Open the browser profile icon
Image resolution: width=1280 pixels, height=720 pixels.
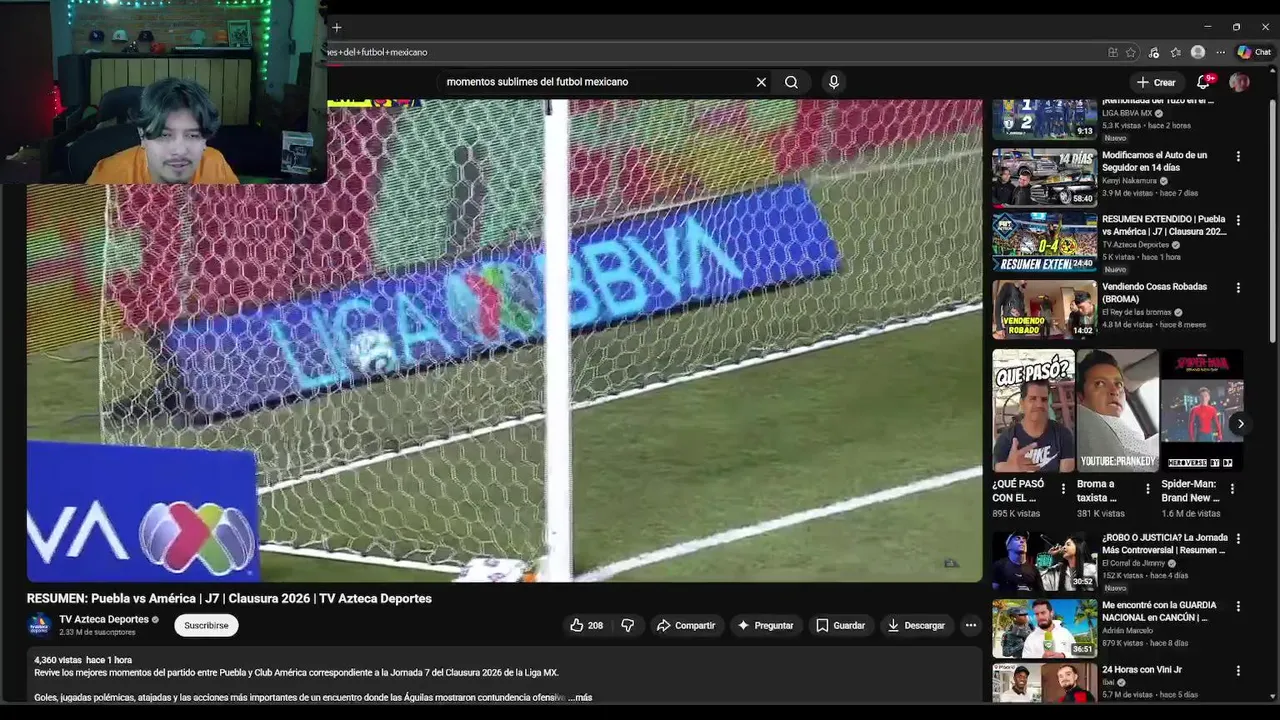[x=1198, y=52]
